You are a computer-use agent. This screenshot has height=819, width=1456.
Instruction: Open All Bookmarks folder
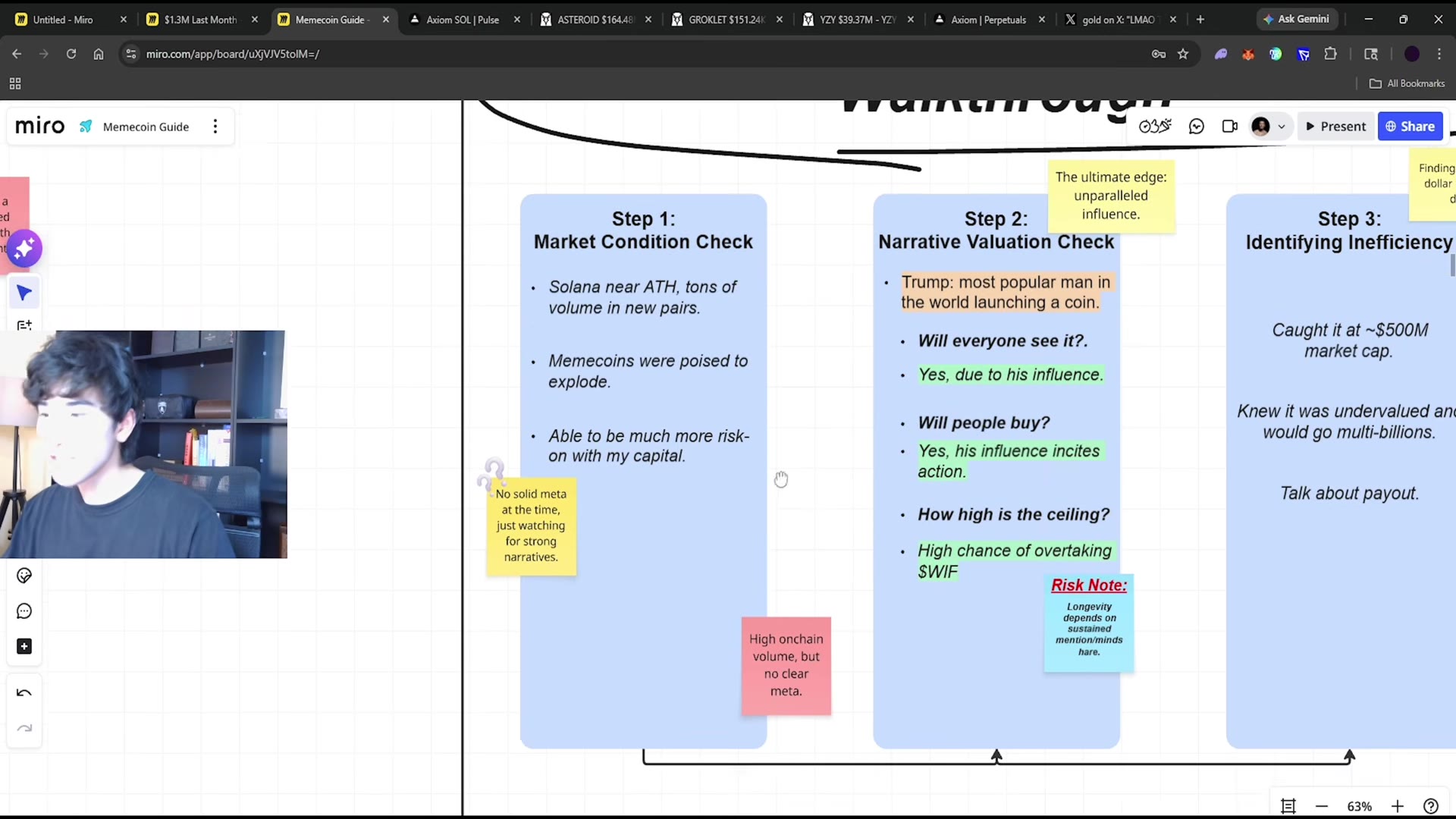pos(1407,83)
